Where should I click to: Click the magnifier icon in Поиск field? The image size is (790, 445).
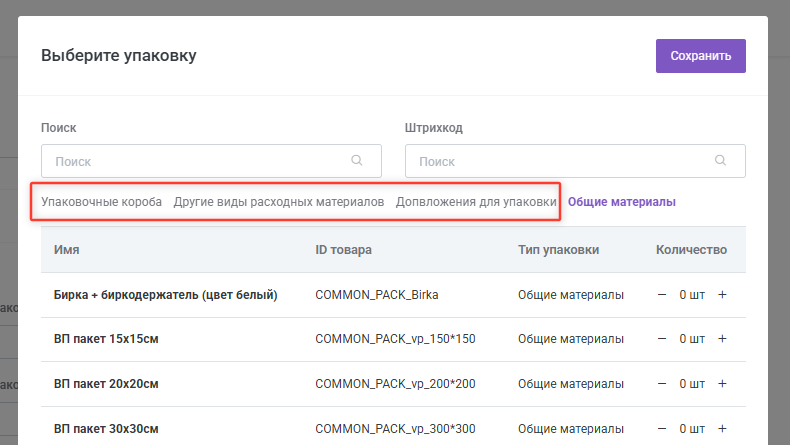[357, 160]
